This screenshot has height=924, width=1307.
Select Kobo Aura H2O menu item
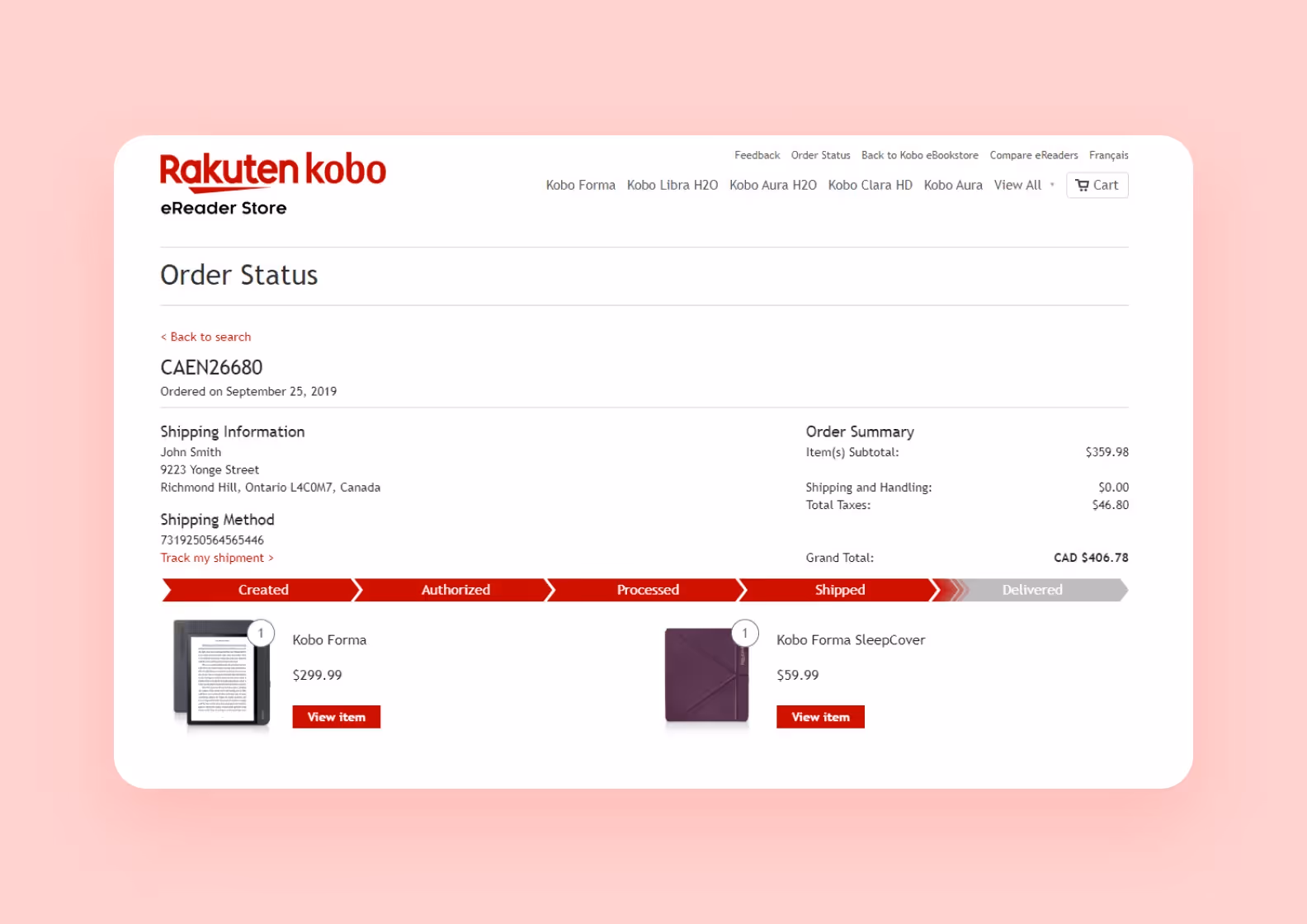point(772,185)
